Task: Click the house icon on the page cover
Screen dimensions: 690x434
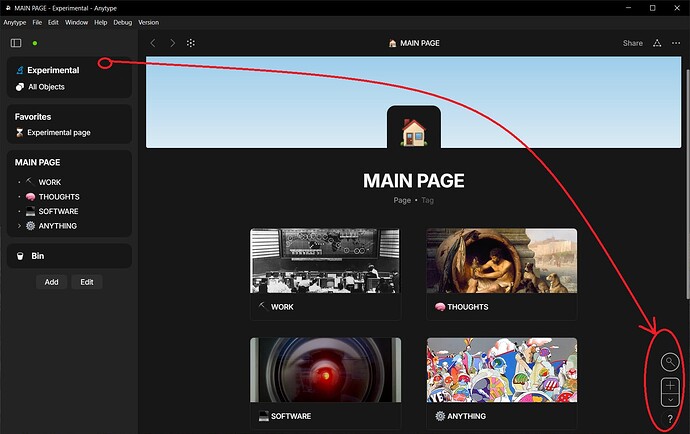Action: (x=414, y=132)
